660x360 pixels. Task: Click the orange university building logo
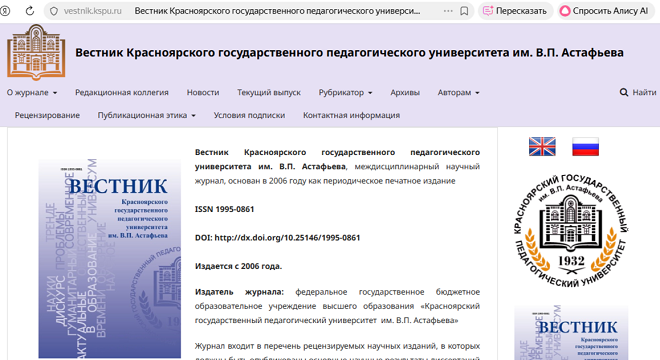pos(36,52)
